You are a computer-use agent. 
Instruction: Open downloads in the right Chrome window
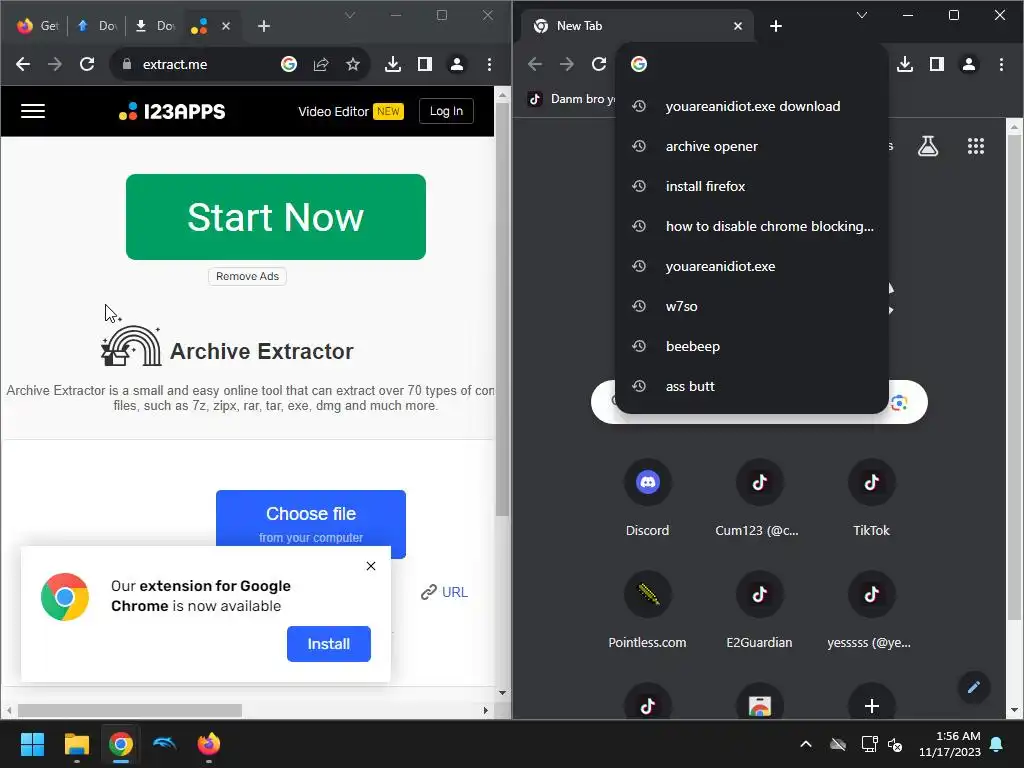904,64
